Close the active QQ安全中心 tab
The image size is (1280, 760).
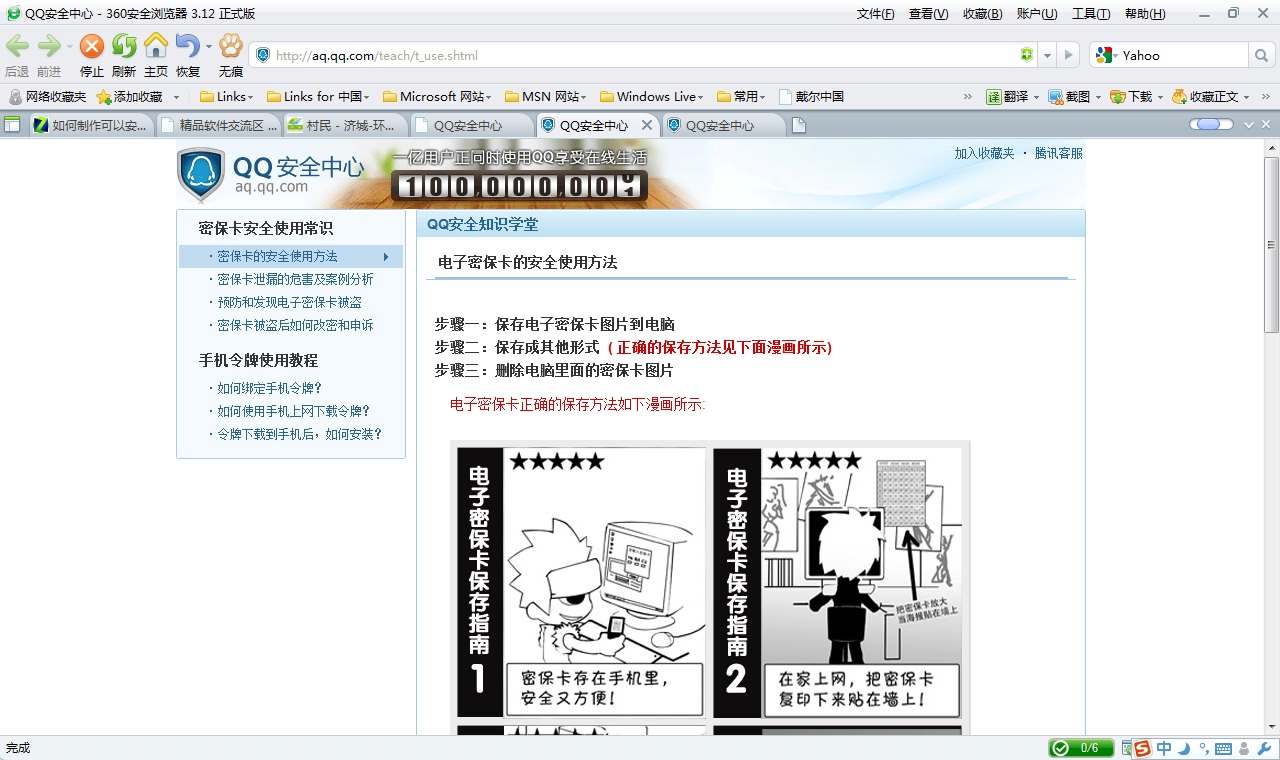(646, 125)
